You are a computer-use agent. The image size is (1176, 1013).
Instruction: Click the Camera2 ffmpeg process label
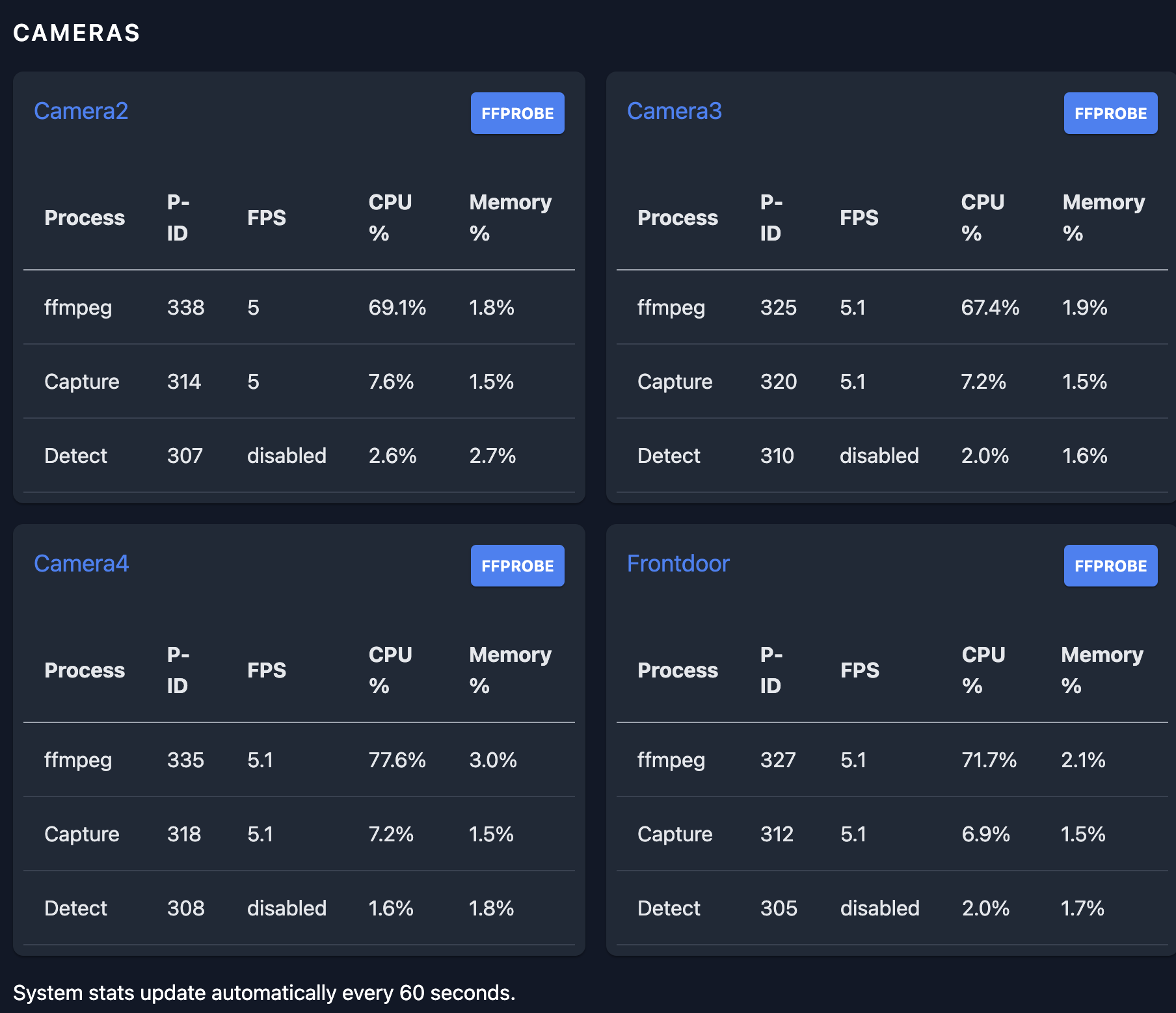tap(77, 308)
